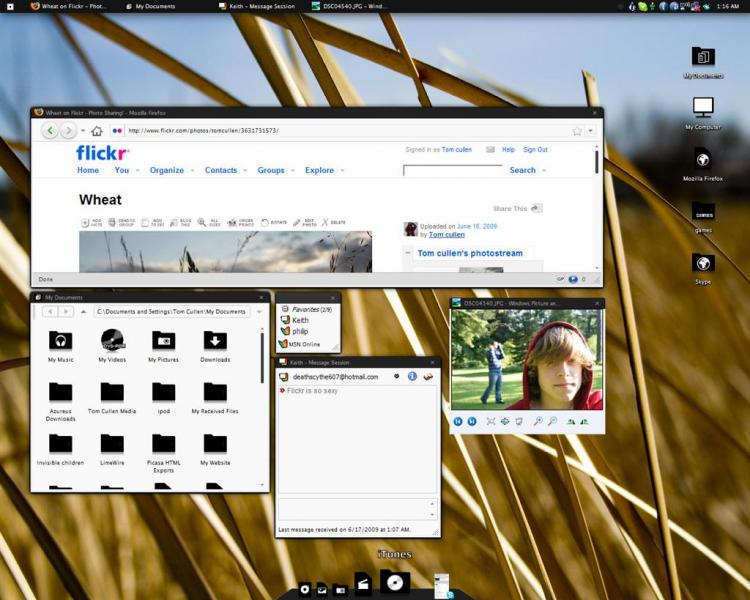Click Actual Size icon in Picture Viewer
The width and height of the screenshot is (750, 600).
[x=505, y=422]
